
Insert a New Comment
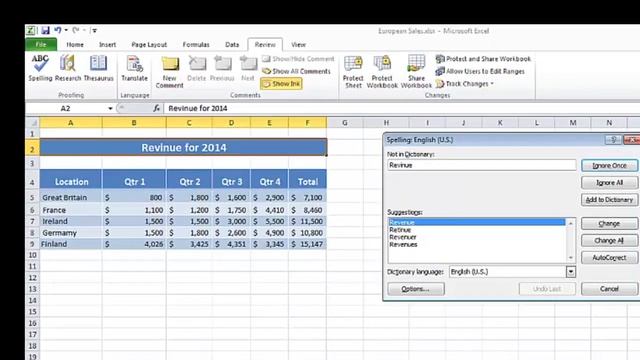[x=169, y=72]
